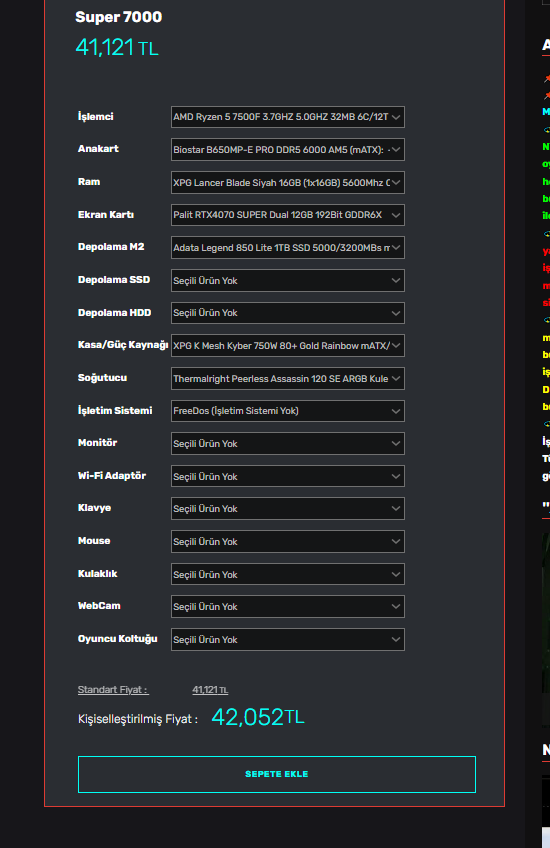550x848 pixels.
Task: Click the Anakart row label
Action: tap(98, 149)
